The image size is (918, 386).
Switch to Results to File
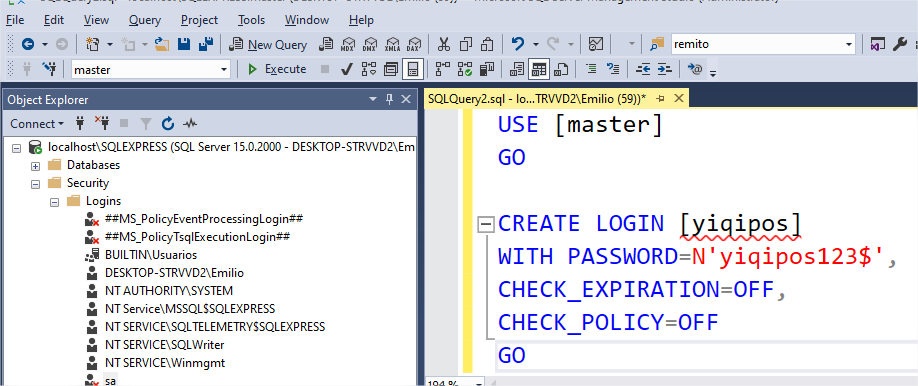click(561, 70)
